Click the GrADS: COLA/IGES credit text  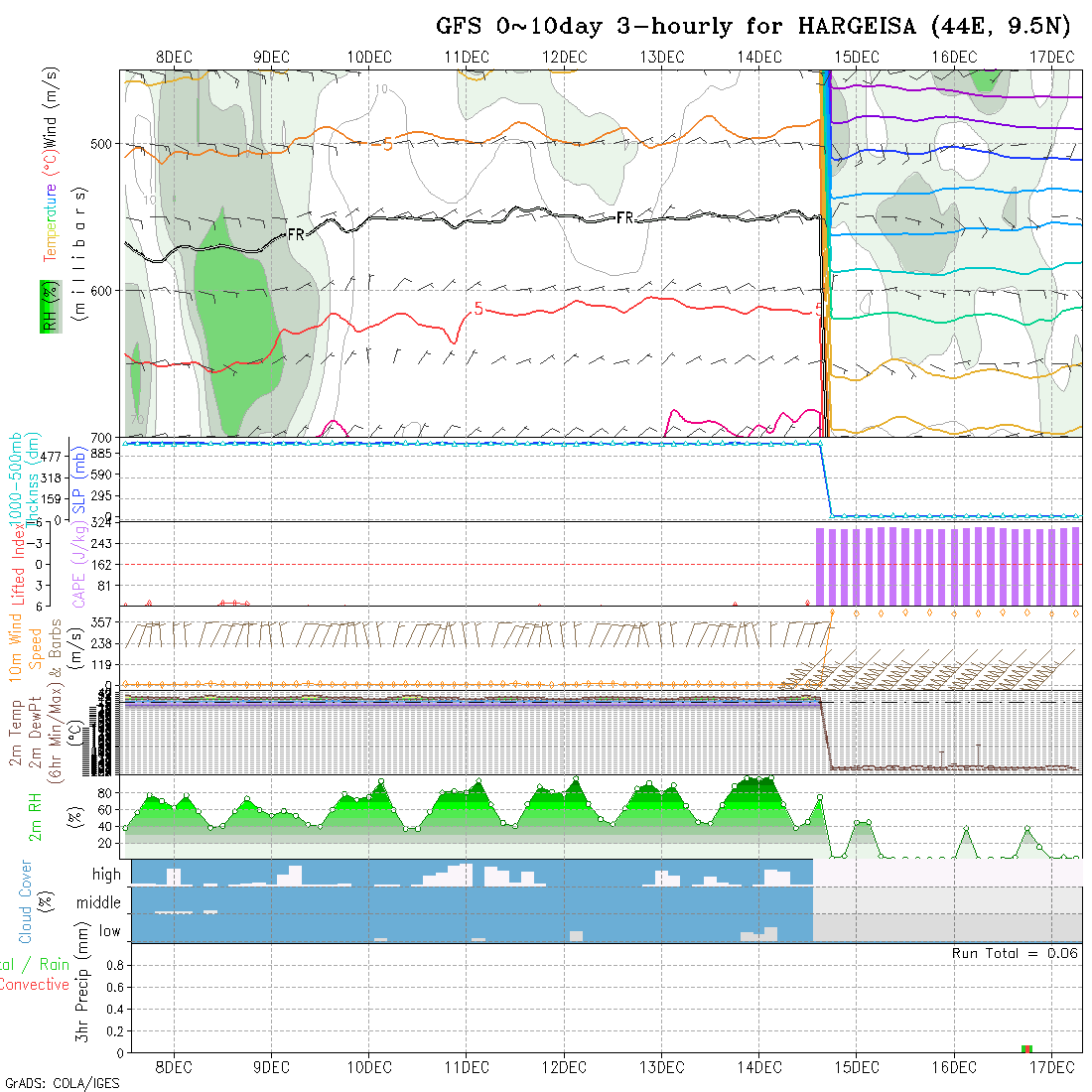tap(62, 1082)
